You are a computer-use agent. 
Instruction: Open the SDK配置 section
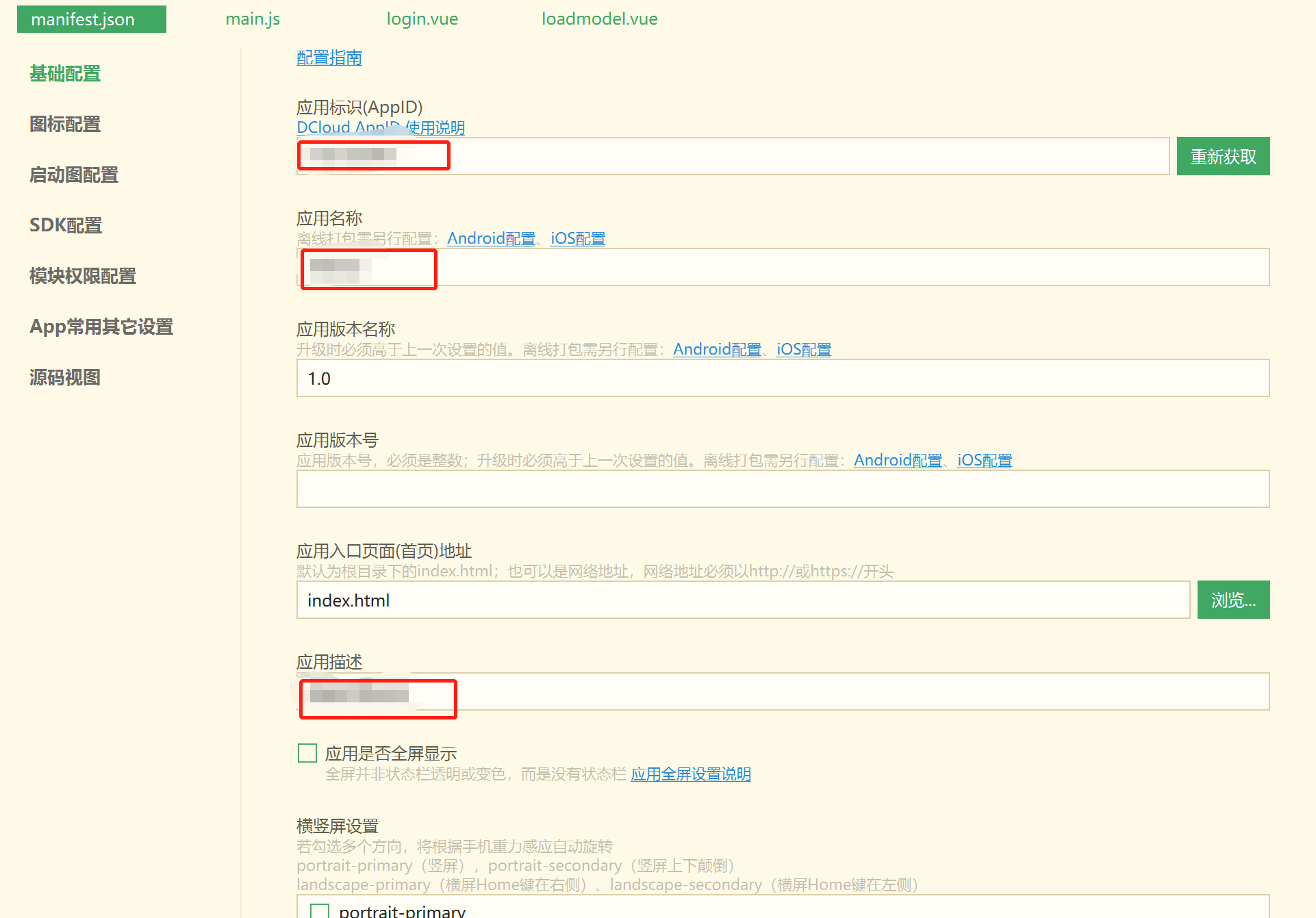point(65,225)
